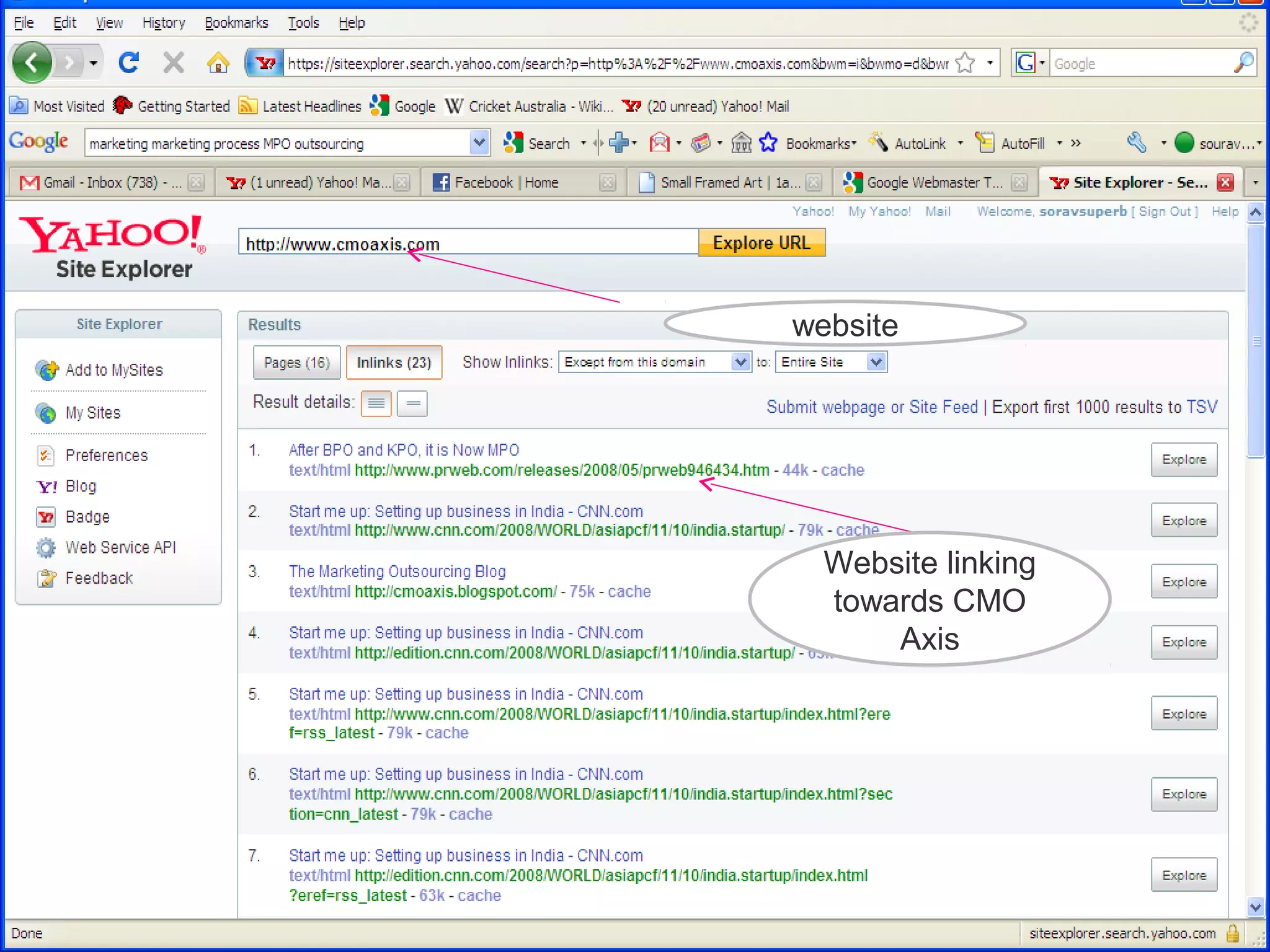1270x952 pixels.
Task: Click Explore button for prweb result
Action: 1184,459
